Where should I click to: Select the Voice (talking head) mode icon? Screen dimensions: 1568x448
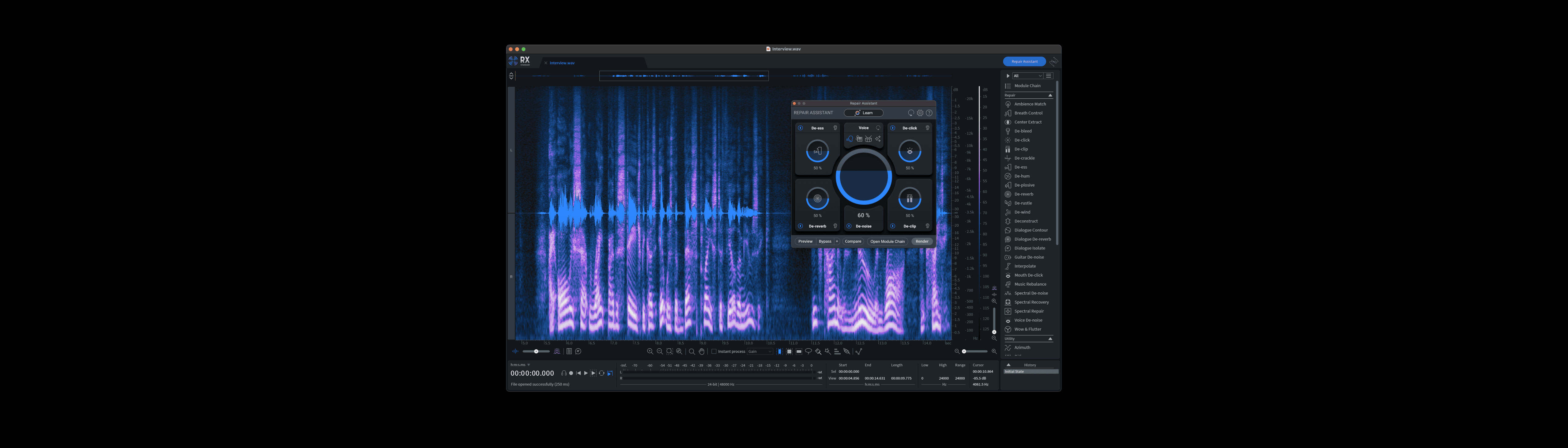tap(850, 139)
